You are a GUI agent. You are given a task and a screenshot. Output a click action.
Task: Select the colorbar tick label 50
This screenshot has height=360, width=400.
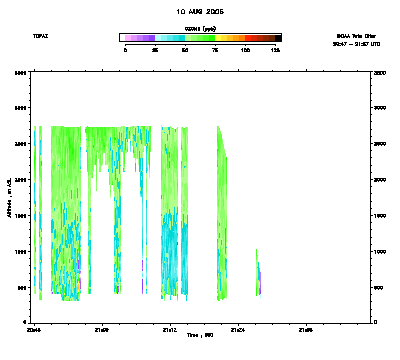click(185, 50)
